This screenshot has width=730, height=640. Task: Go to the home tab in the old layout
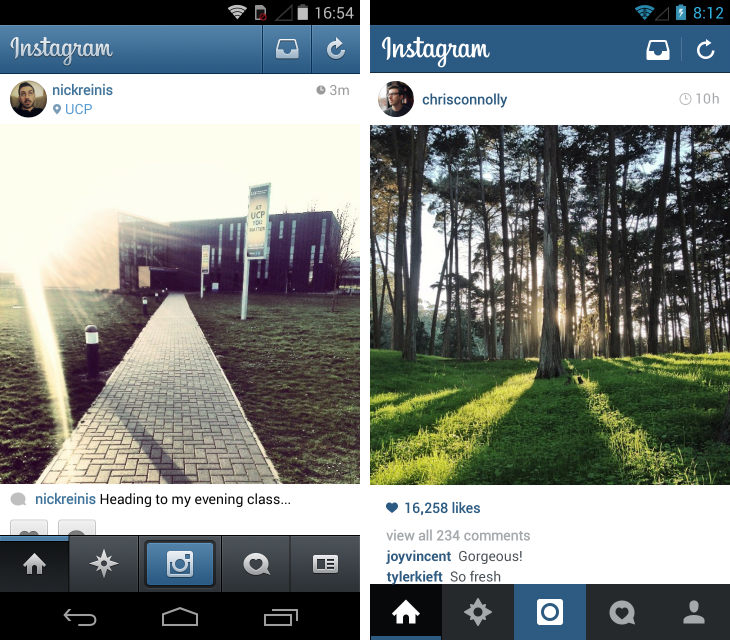tap(34, 564)
